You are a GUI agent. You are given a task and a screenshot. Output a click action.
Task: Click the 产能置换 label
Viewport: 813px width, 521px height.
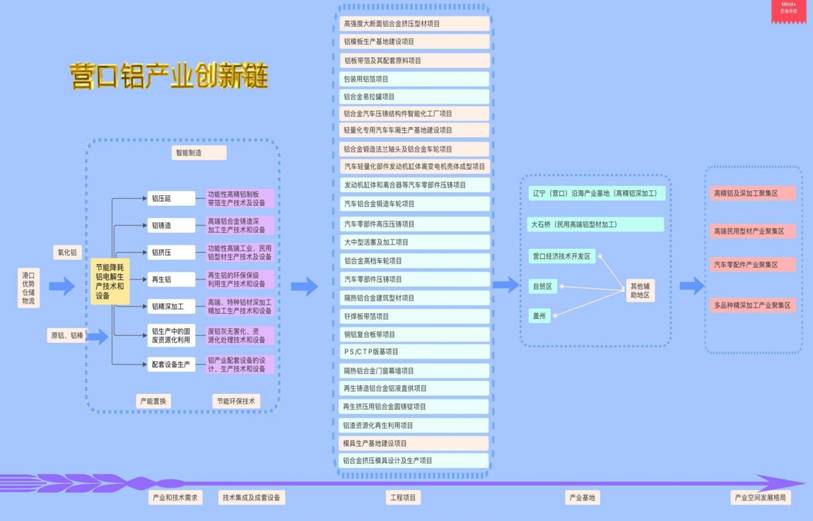click(153, 401)
